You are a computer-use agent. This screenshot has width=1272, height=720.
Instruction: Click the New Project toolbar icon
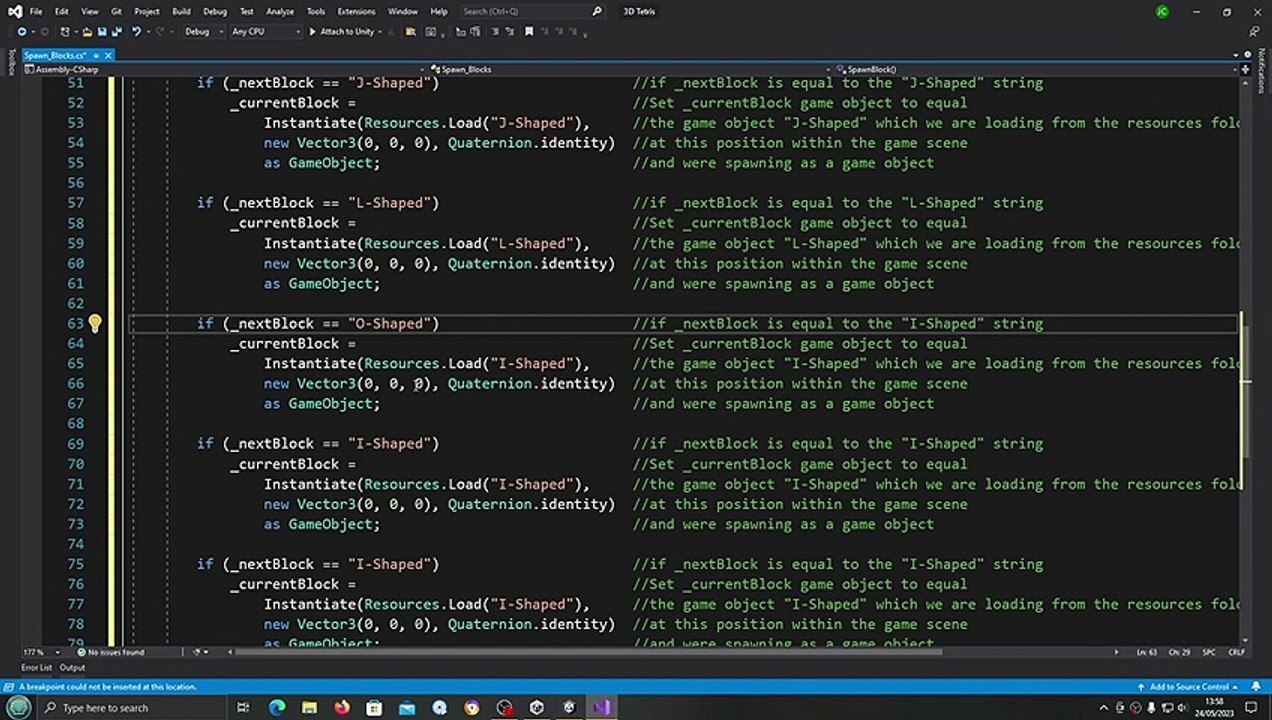click(x=64, y=32)
